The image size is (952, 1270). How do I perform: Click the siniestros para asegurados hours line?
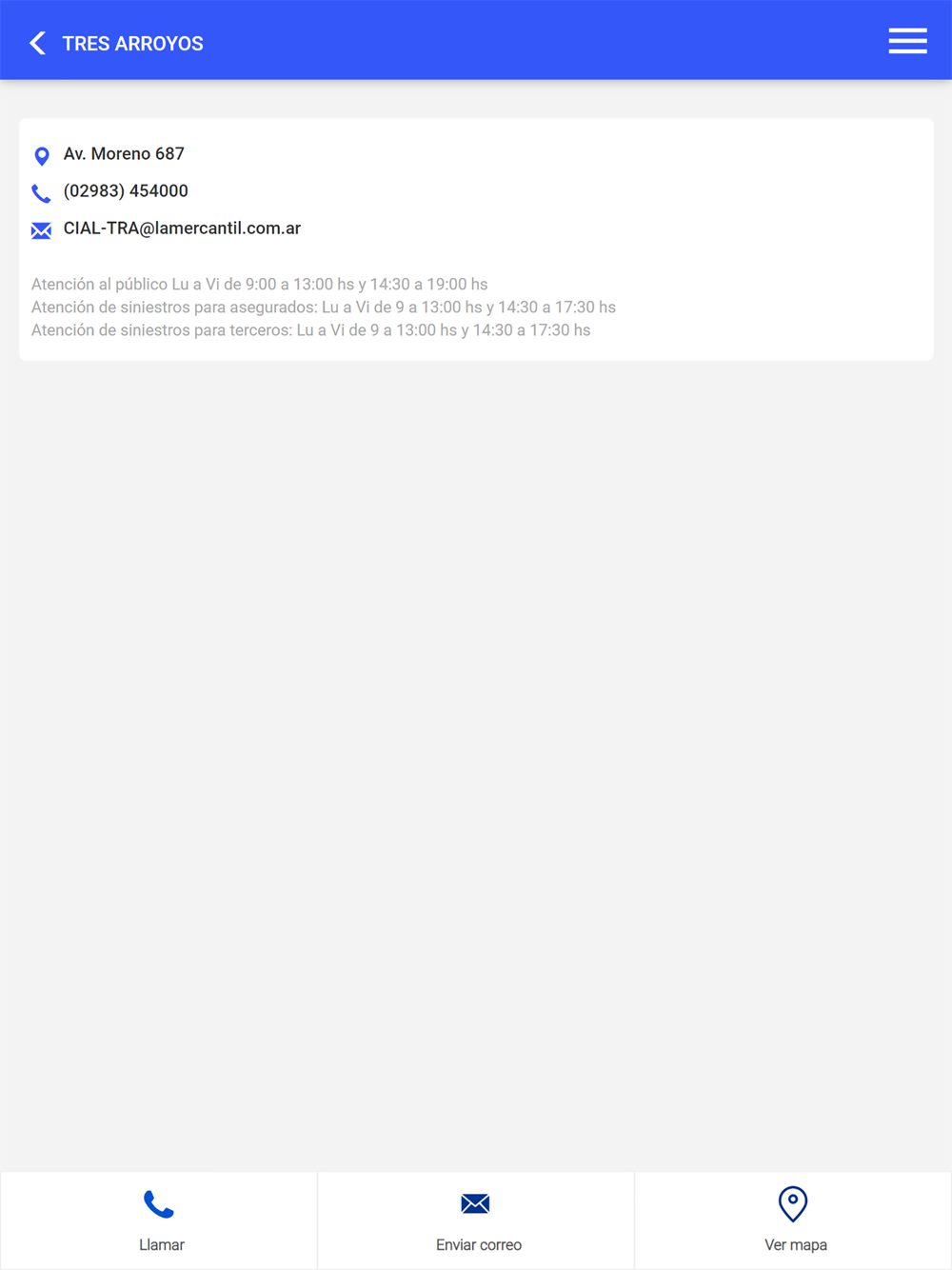tap(324, 307)
